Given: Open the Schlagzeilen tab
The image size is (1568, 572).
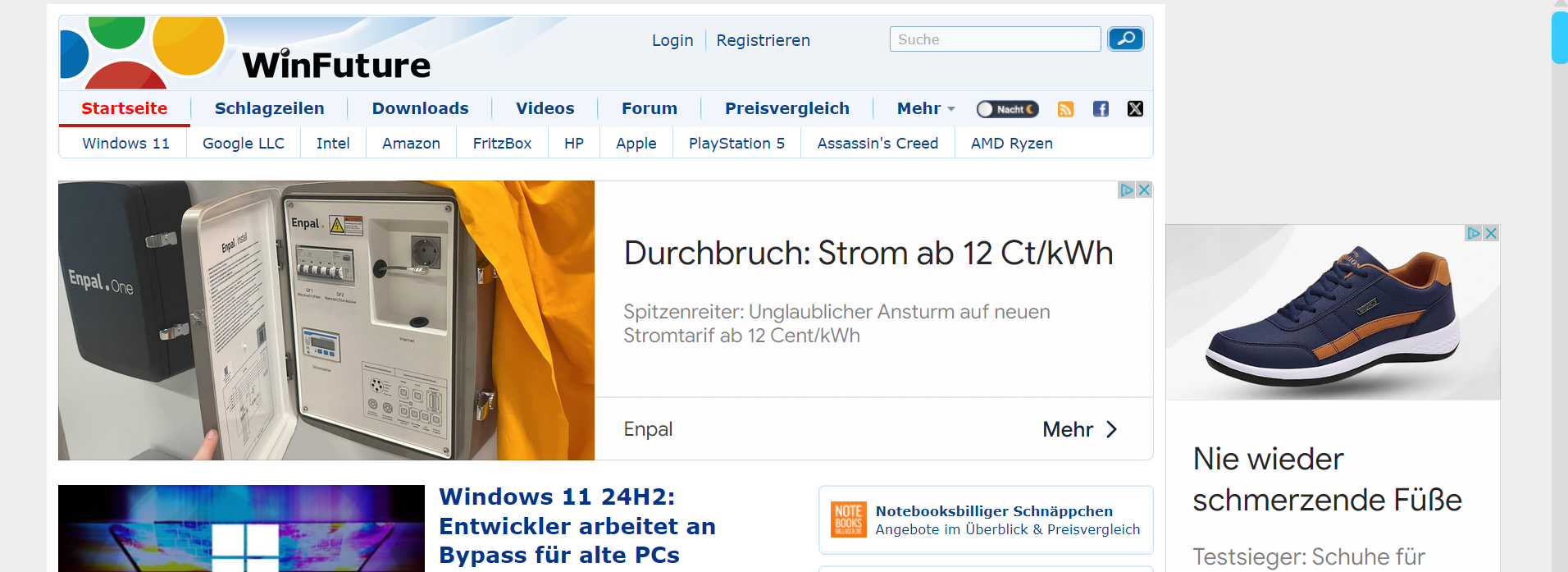Looking at the screenshot, I should [x=269, y=108].
